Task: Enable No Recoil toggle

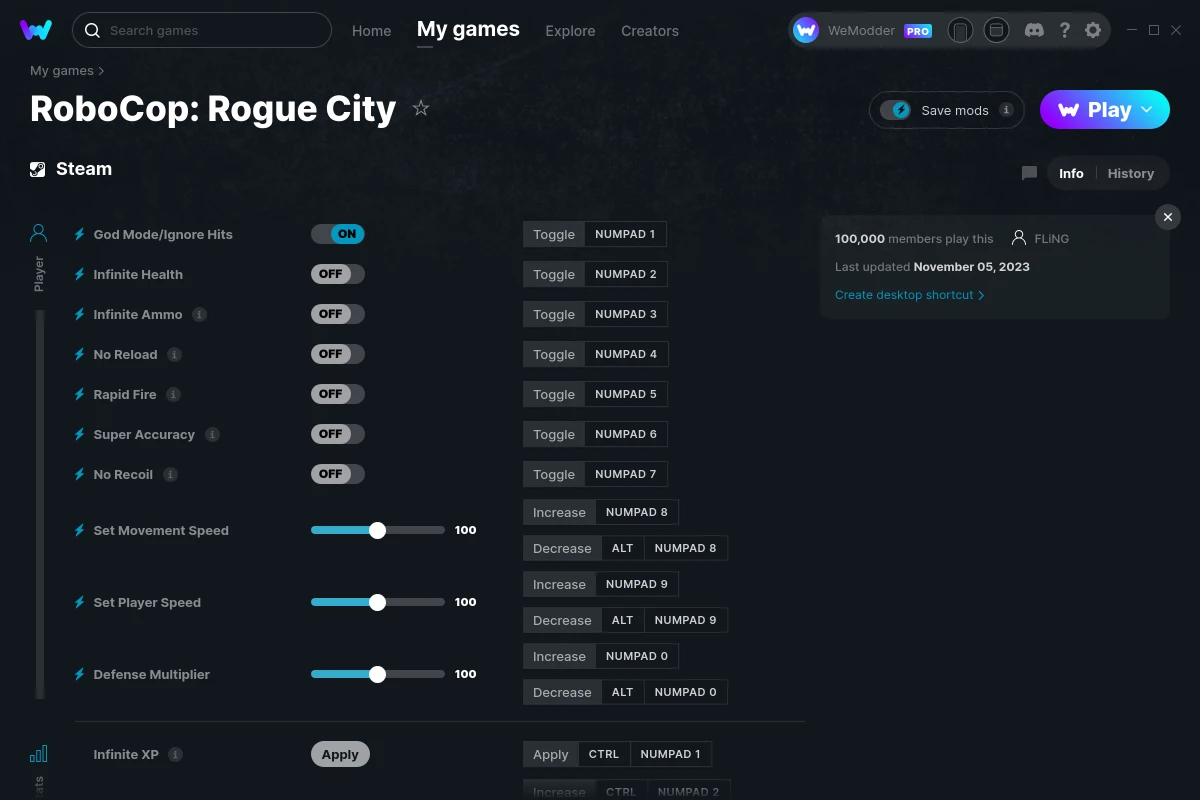Action: coord(338,474)
